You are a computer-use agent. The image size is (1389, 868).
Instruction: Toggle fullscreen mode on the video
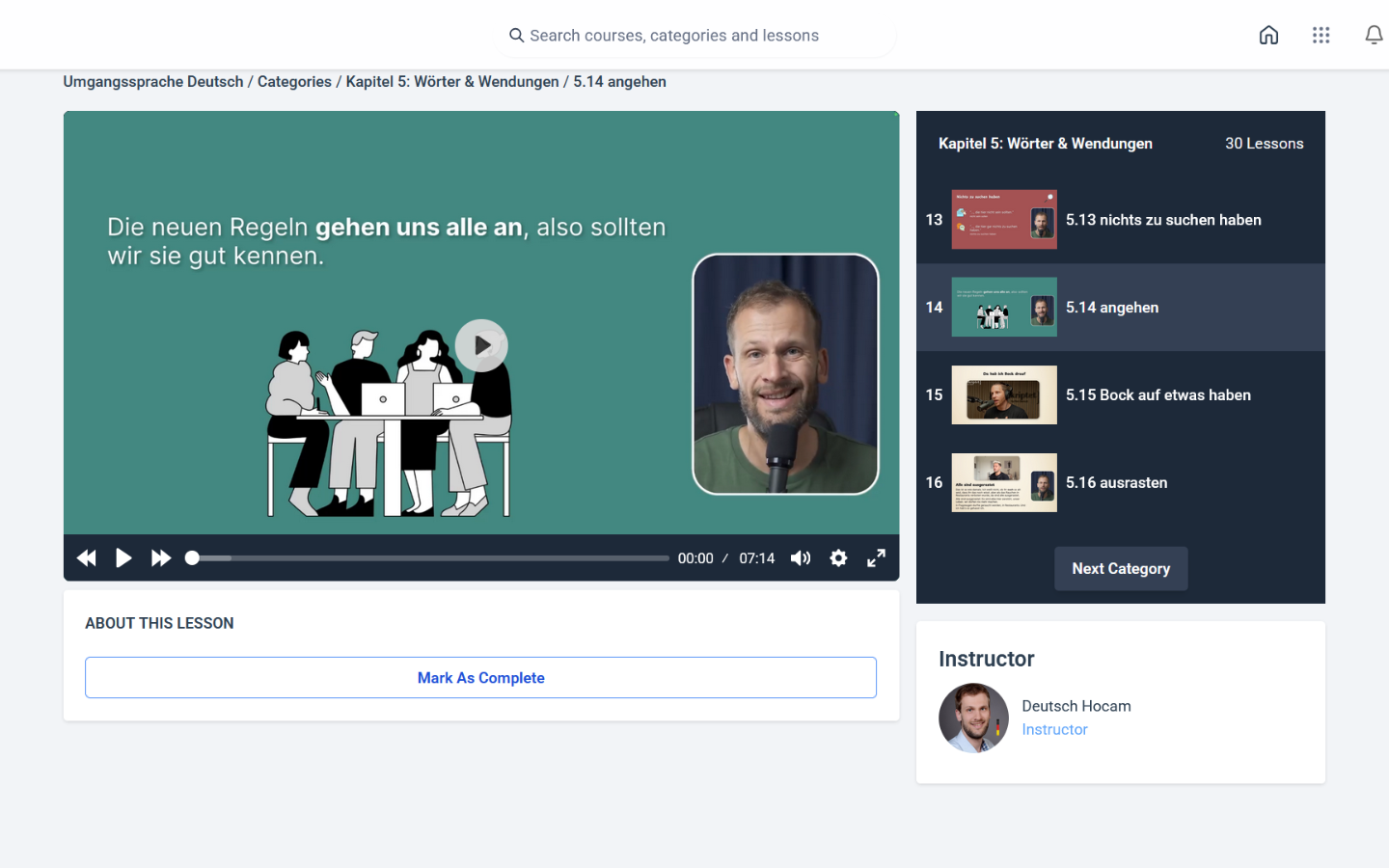point(876,558)
